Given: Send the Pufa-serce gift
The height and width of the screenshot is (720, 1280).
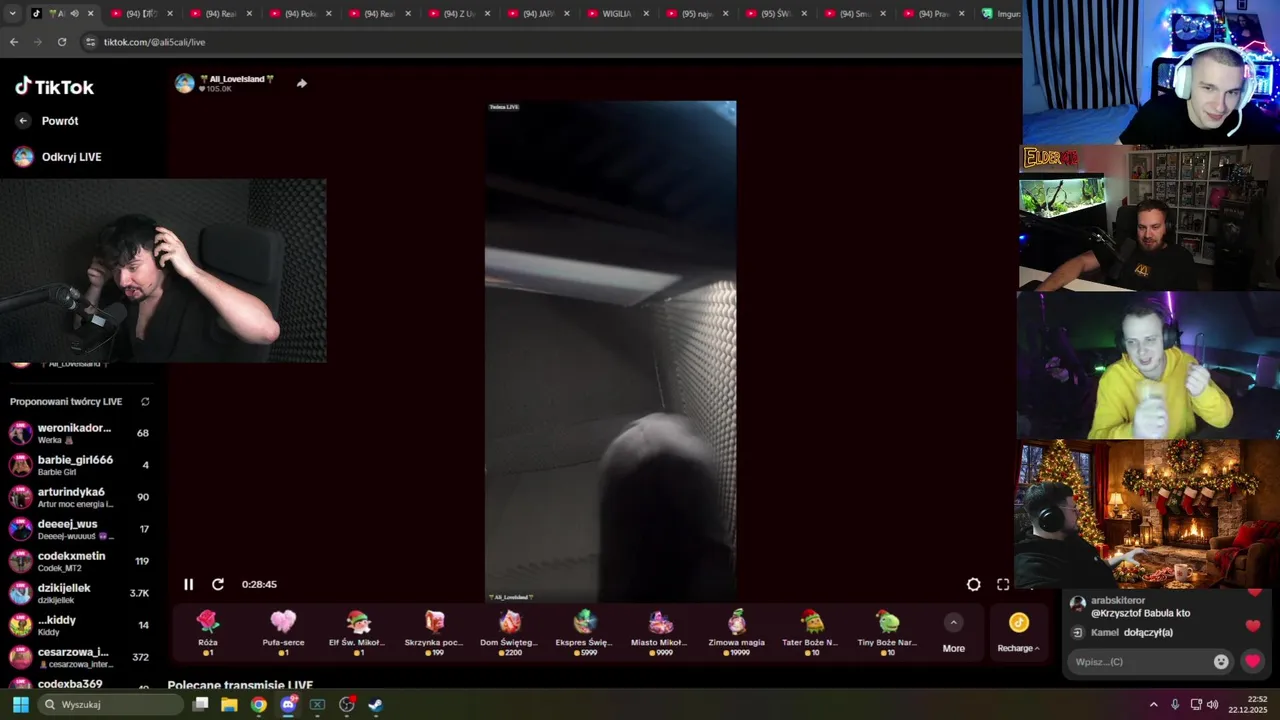Looking at the screenshot, I should 283,632.
